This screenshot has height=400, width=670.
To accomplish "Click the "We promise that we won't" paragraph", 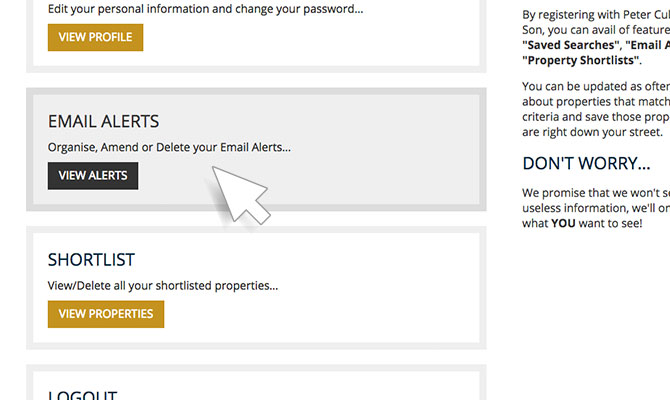I will (595, 192).
